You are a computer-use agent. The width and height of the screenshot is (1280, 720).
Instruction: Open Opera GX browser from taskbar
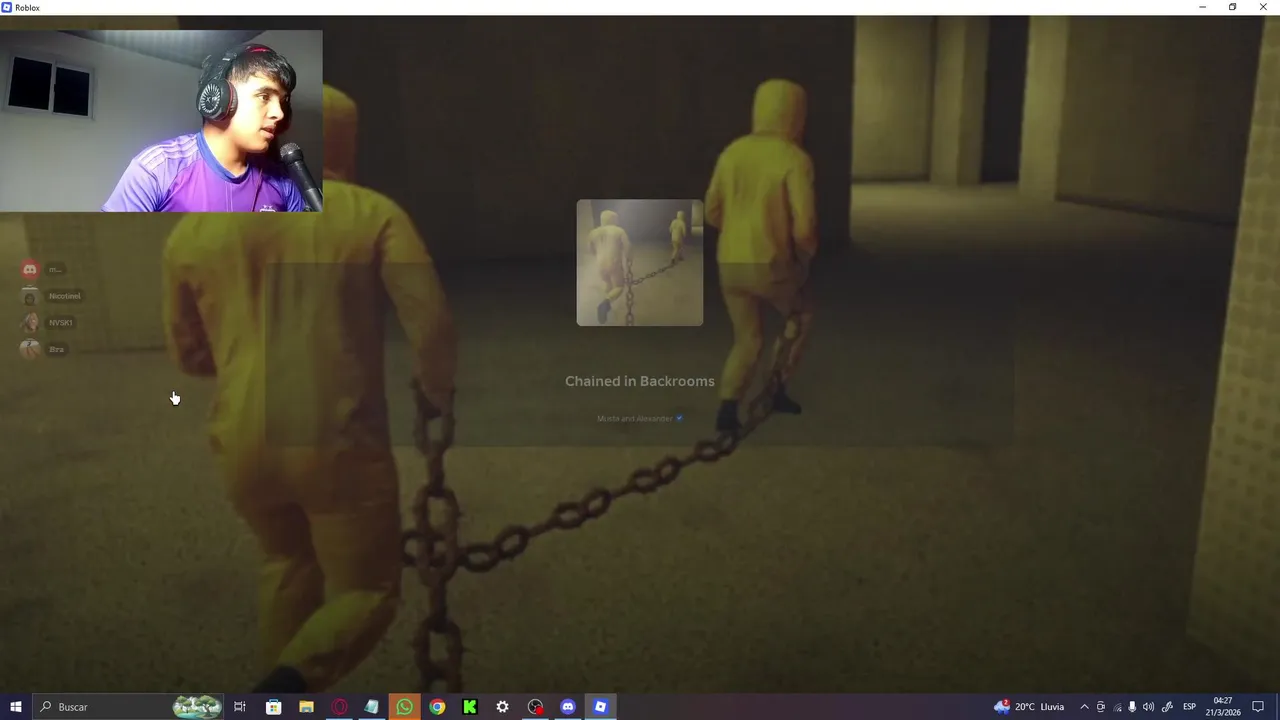pyautogui.click(x=339, y=707)
